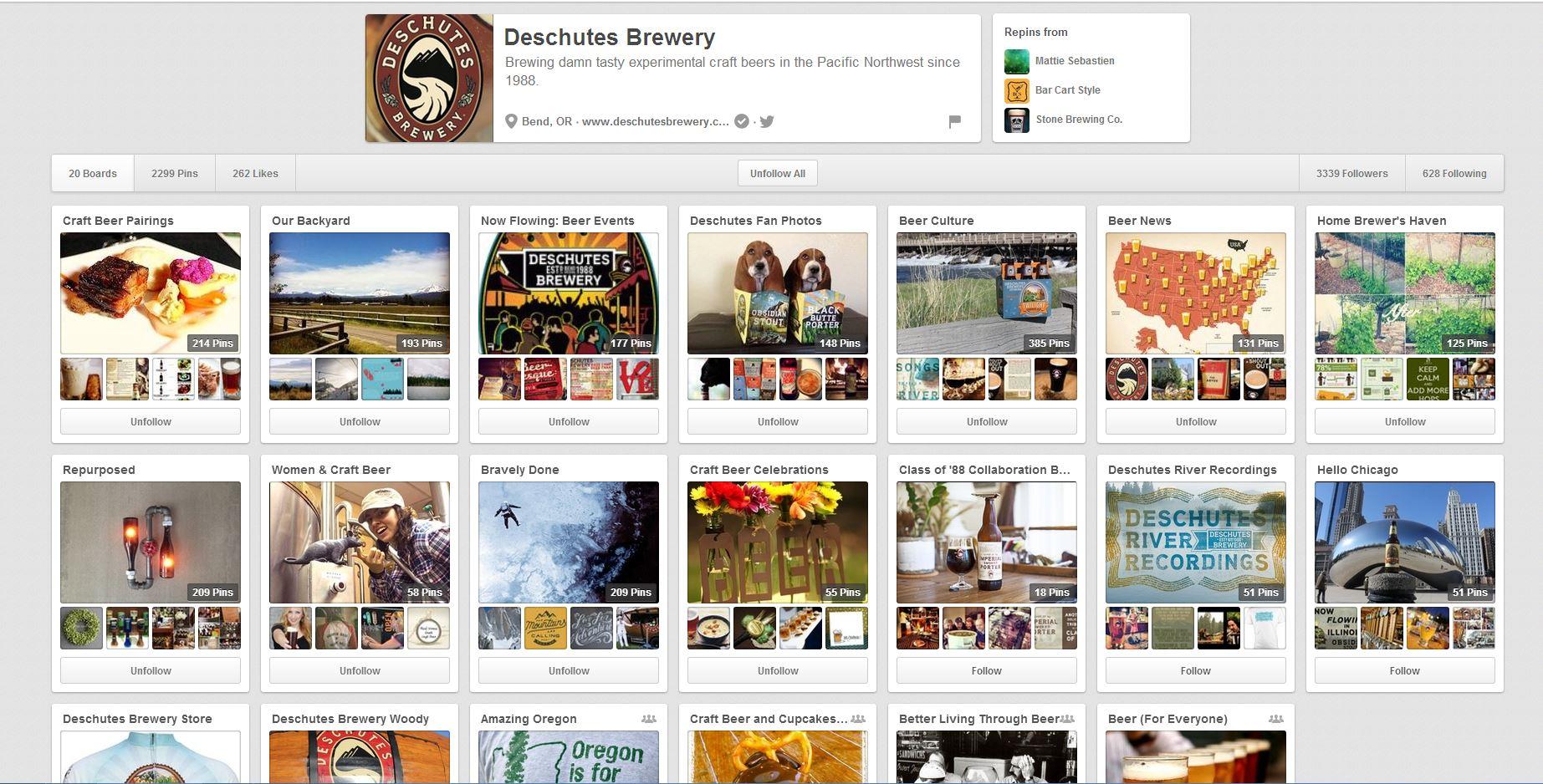The height and width of the screenshot is (784, 1543).
Task: Open LOVE sculpture thumbnail in Beer Events
Action: coord(637,379)
